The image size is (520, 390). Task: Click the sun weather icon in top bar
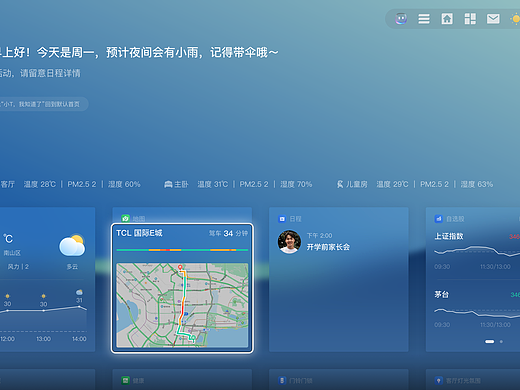pos(515,19)
